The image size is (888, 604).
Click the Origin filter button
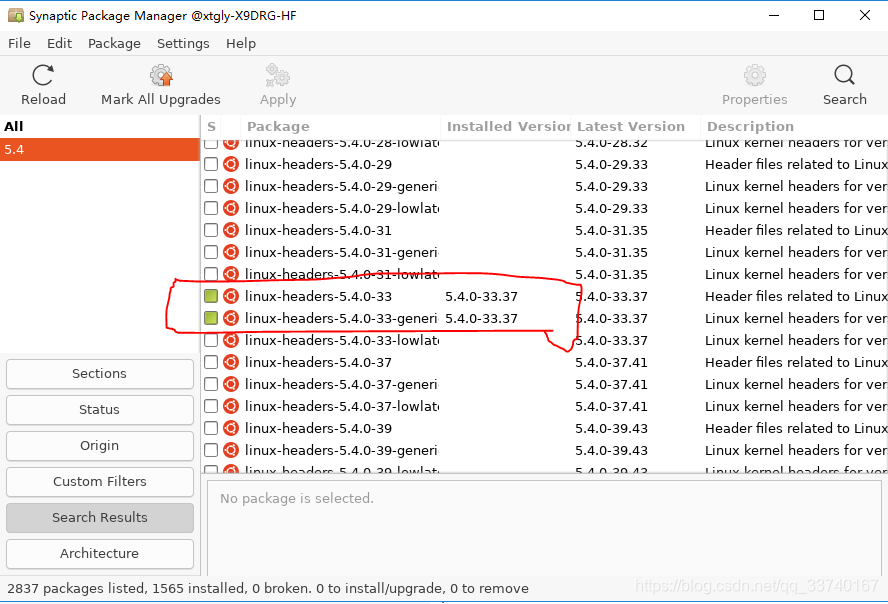click(100, 445)
